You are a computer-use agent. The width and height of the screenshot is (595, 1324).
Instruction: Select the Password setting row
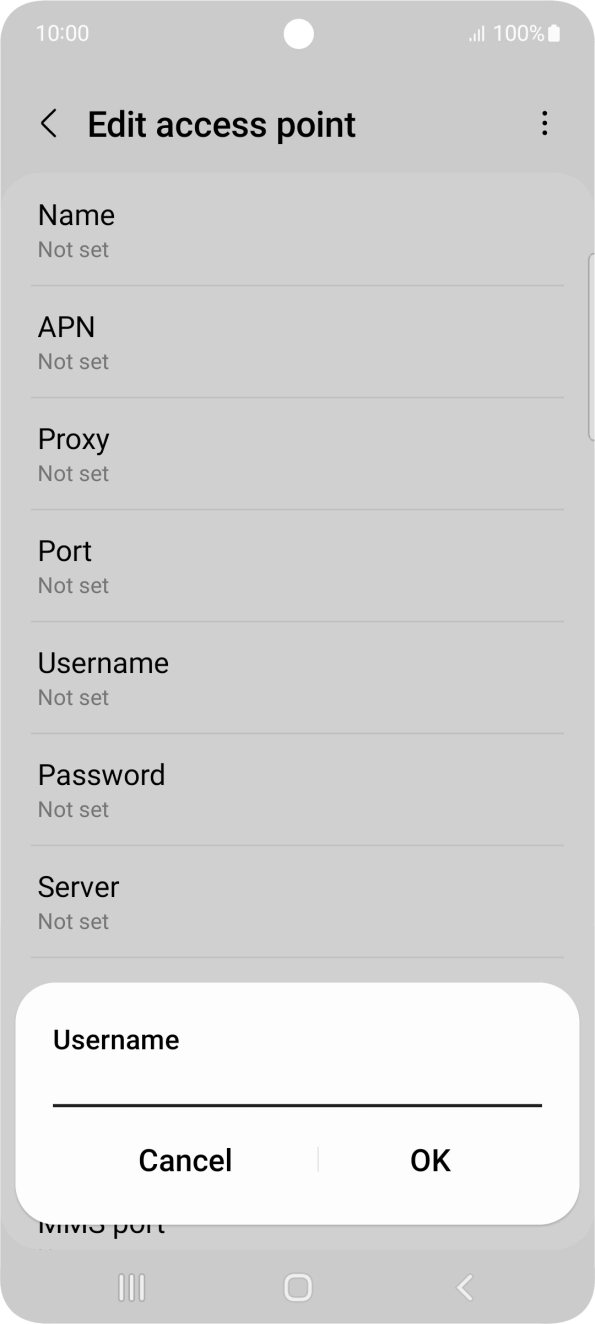pyautogui.click(x=297, y=789)
